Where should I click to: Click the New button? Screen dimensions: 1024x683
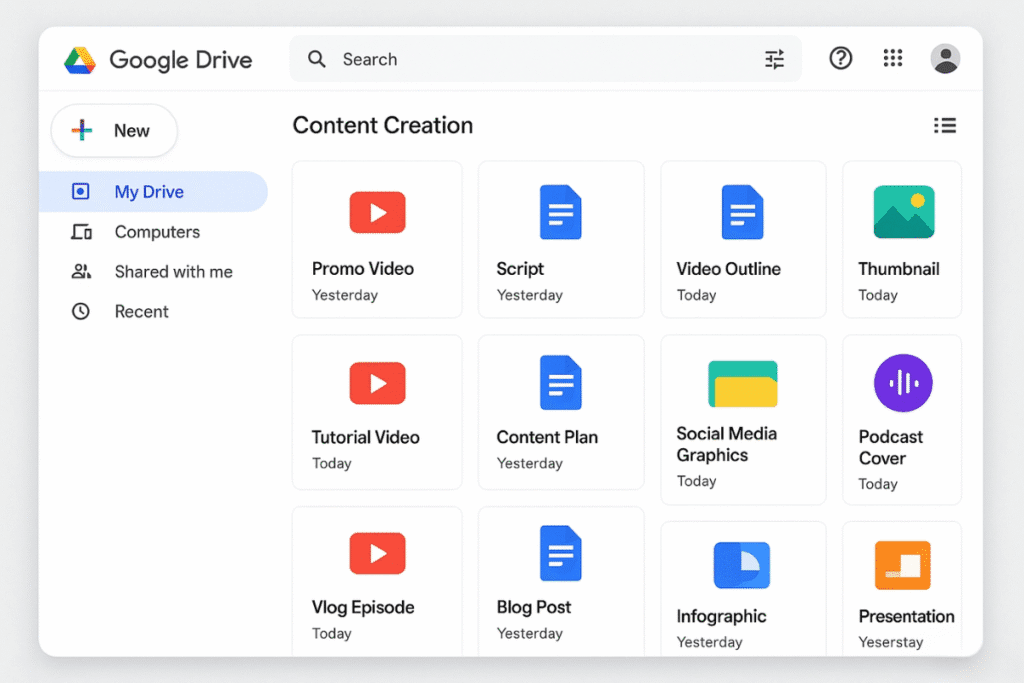click(114, 130)
